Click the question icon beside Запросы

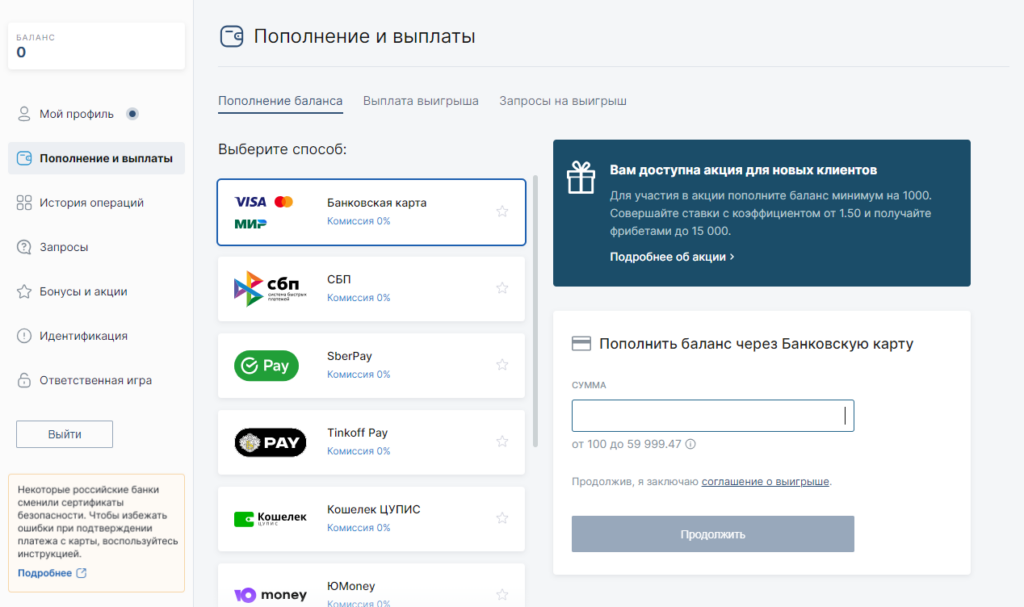(24, 247)
